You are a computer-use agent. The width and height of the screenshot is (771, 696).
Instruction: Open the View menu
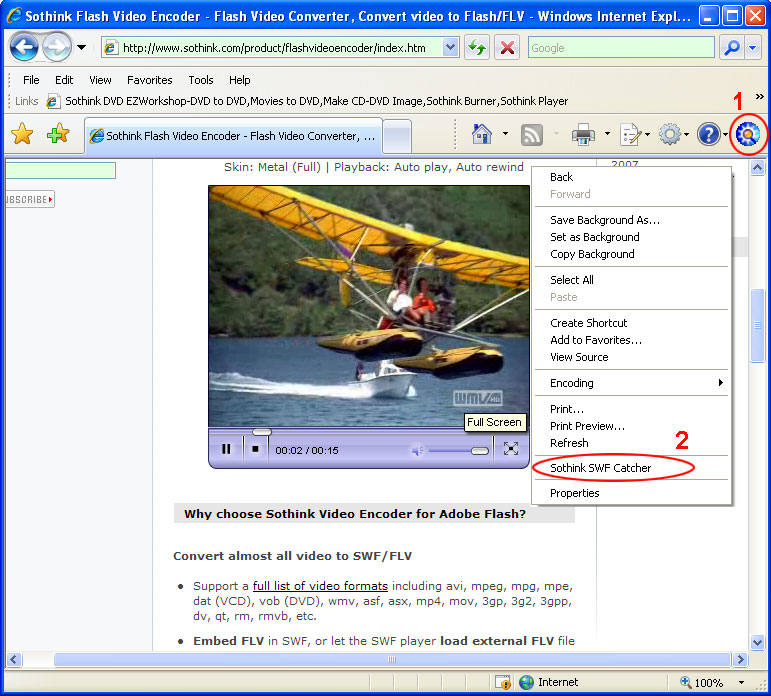click(100, 80)
